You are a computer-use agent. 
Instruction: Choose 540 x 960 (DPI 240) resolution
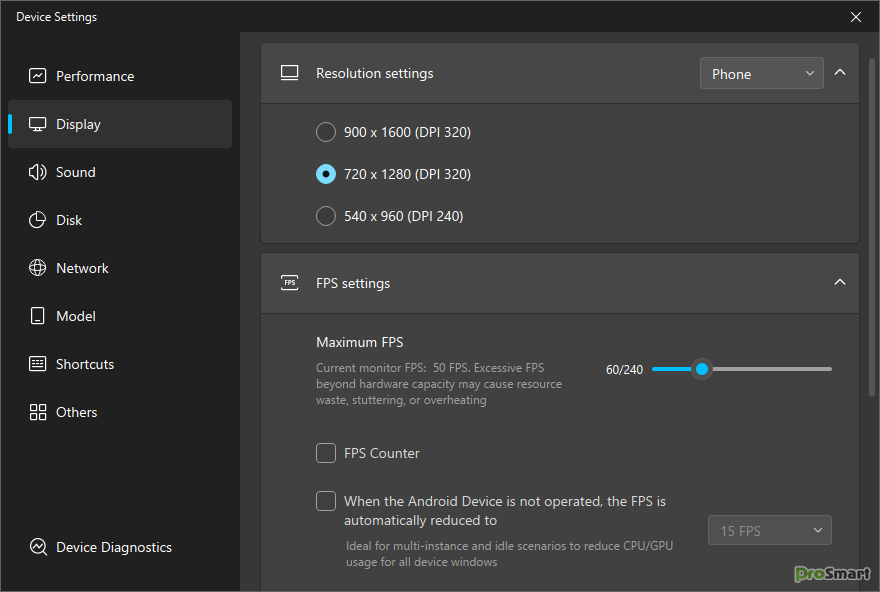[326, 216]
